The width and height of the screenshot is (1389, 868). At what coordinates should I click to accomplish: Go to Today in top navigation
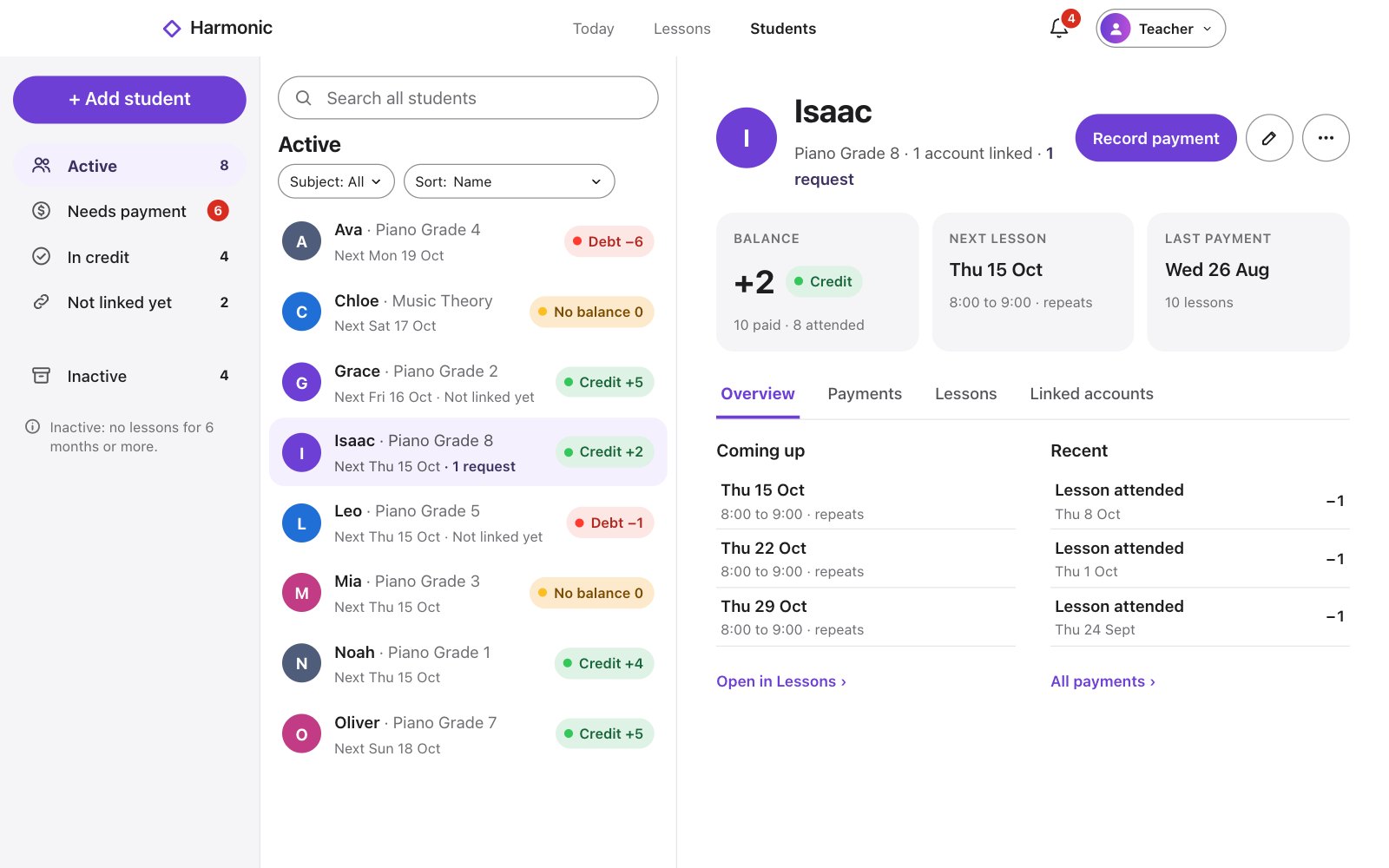[x=594, y=29]
